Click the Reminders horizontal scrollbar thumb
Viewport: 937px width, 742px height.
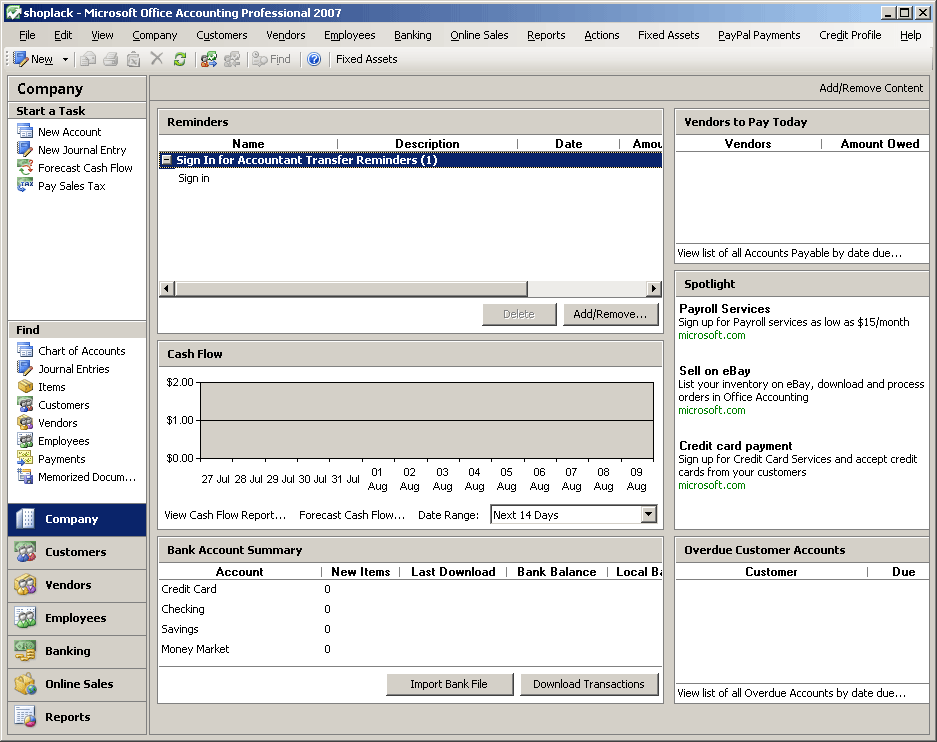(x=351, y=289)
